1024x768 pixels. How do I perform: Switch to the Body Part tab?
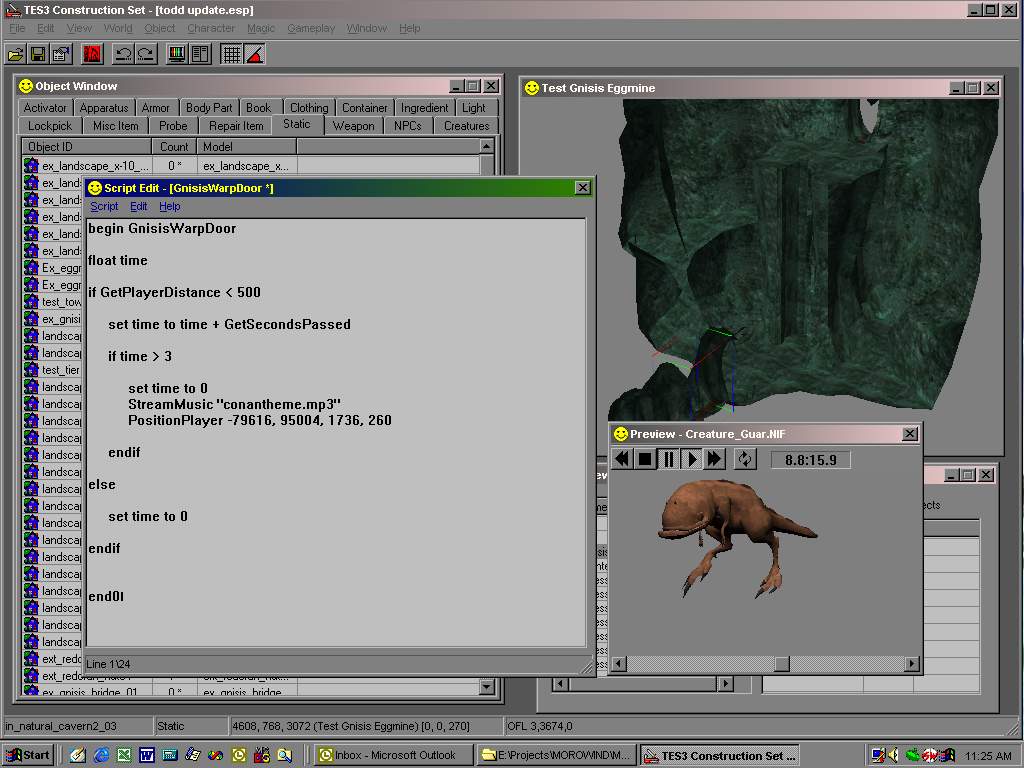[209, 108]
